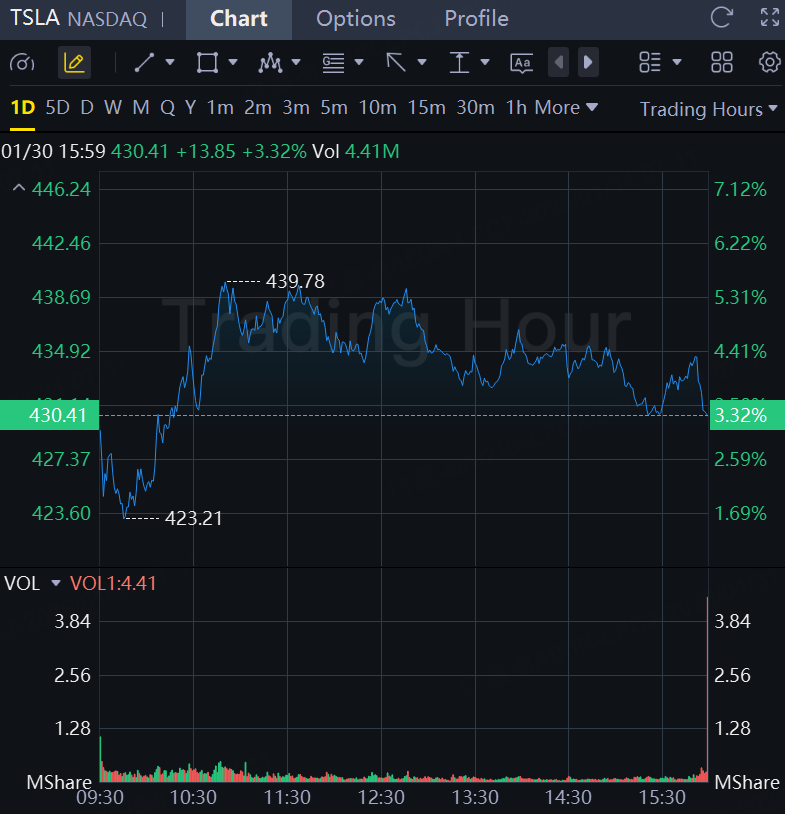
Task: Select the Q quarterly timeframe
Action: coord(167,108)
